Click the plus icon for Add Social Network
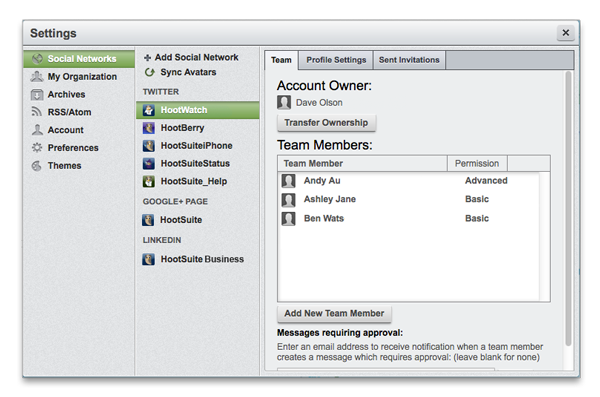This screenshot has width=600, height=397. 147,58
